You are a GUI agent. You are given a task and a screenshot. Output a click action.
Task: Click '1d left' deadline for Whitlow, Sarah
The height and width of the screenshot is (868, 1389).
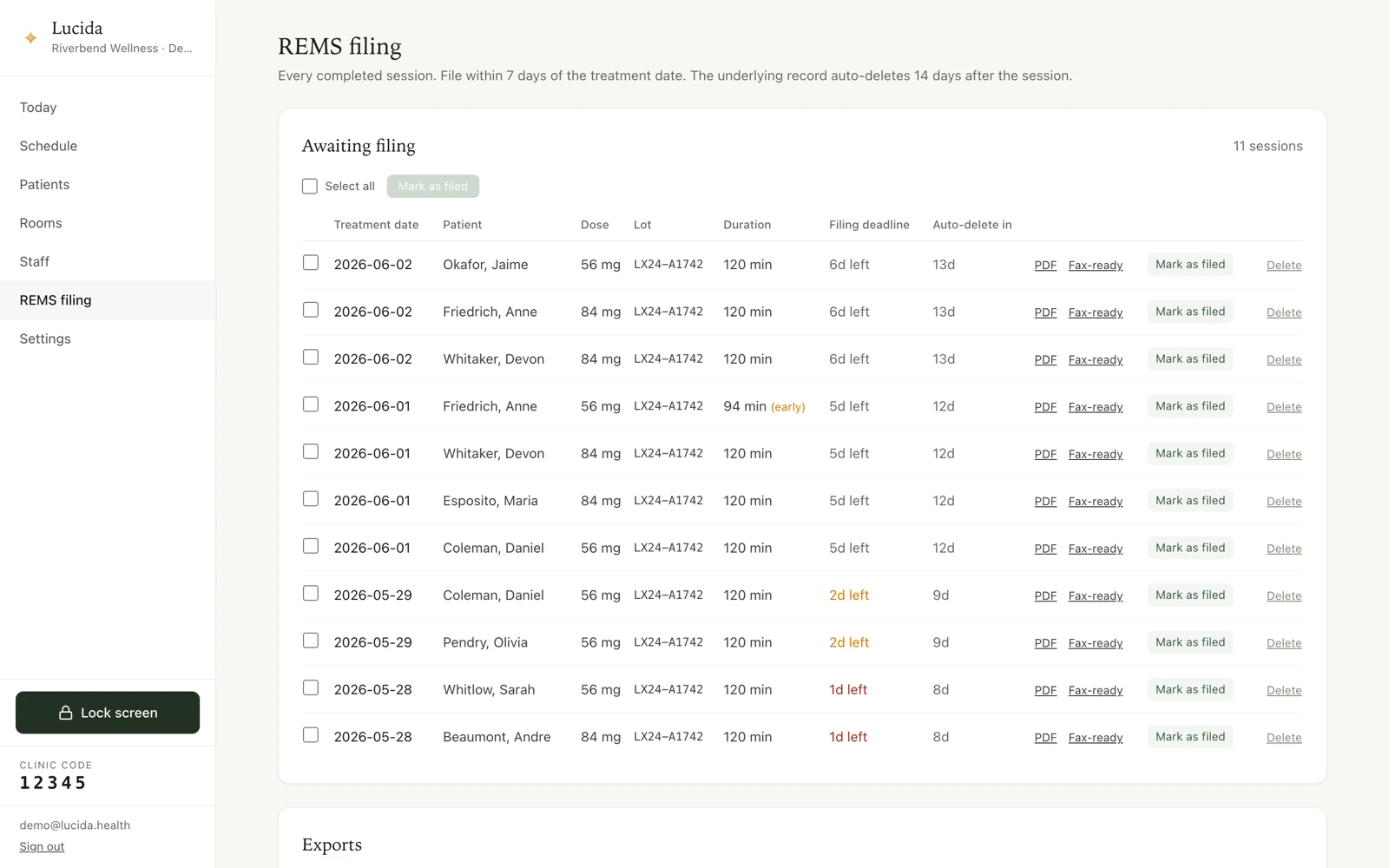tap(848, 690)
